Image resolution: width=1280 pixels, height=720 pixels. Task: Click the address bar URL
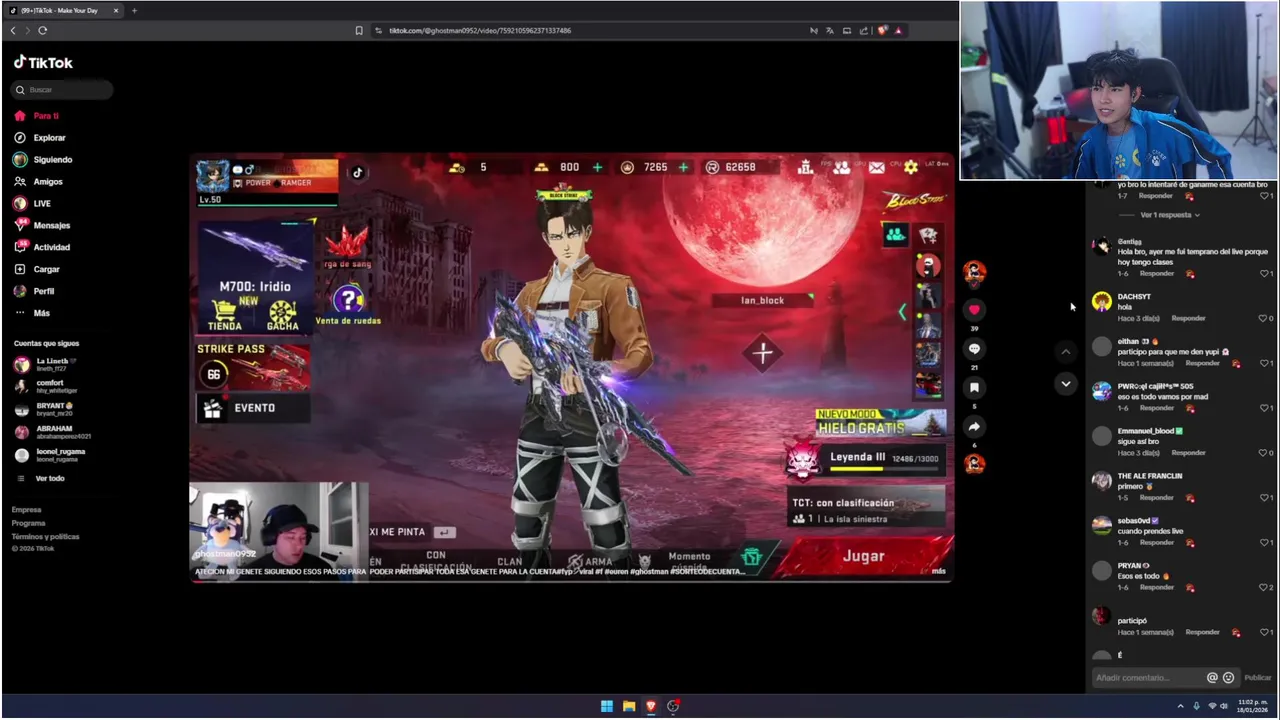click(x=479, y=31)
